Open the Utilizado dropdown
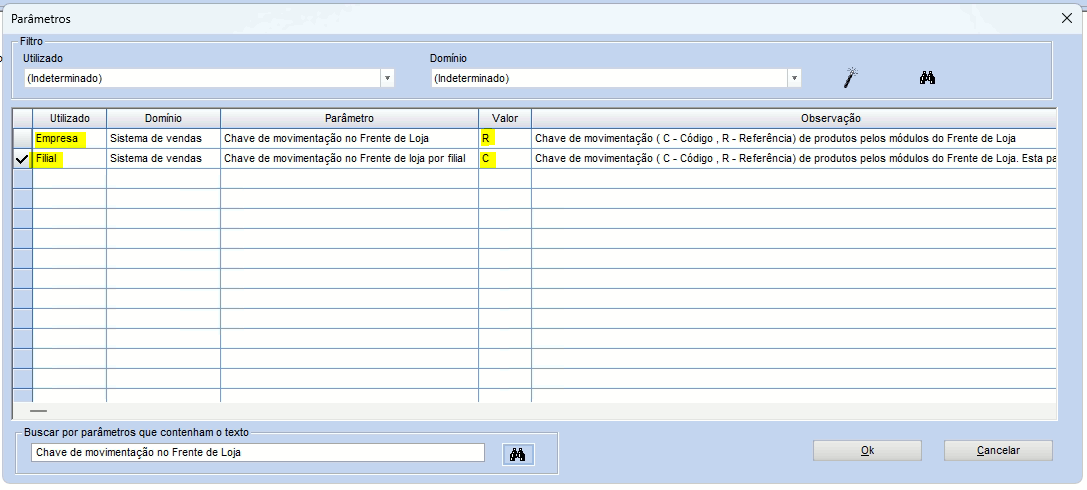Image resolution: width=1087 pixels, height=490 pixels. click(x=386, y=78)
